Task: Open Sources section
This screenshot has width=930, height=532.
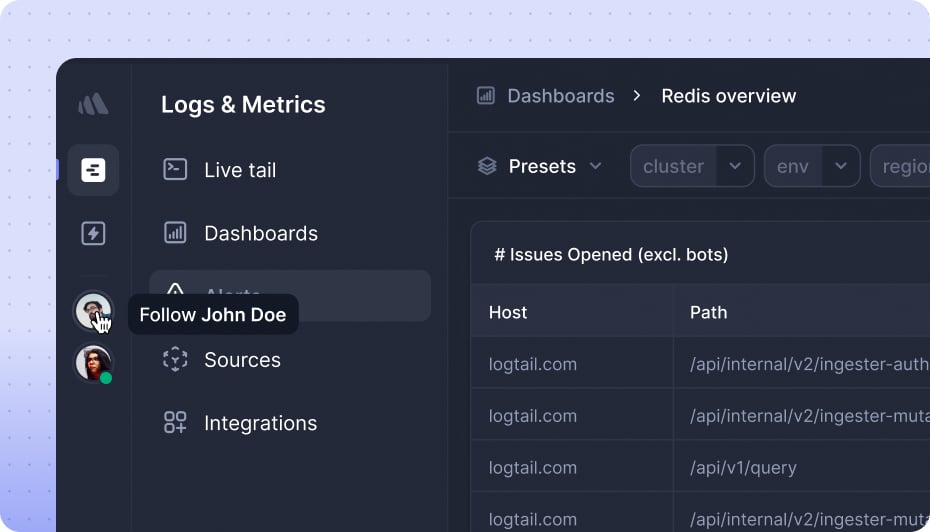Action: [x=242, y=360]
